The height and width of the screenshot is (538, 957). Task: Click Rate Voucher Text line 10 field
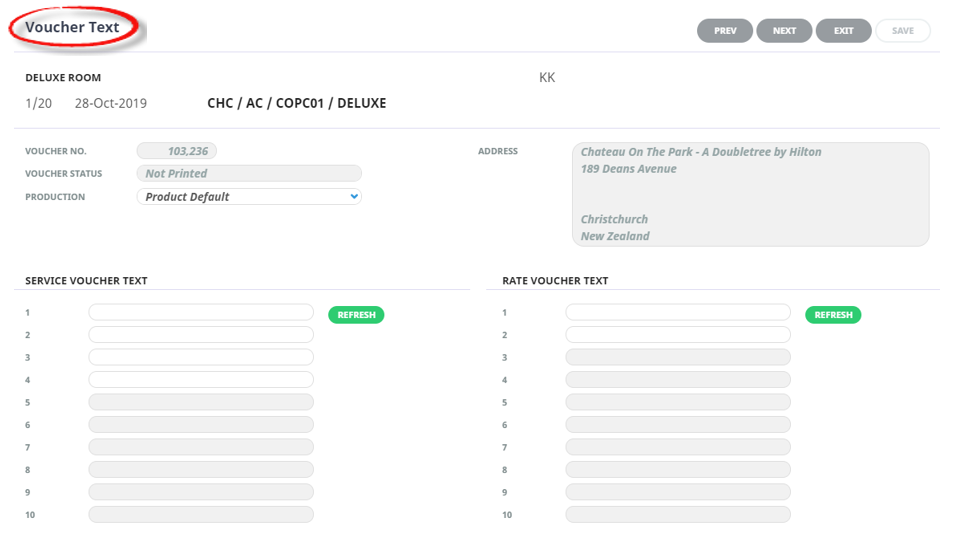pyautogui.click(x=678, y=515)
